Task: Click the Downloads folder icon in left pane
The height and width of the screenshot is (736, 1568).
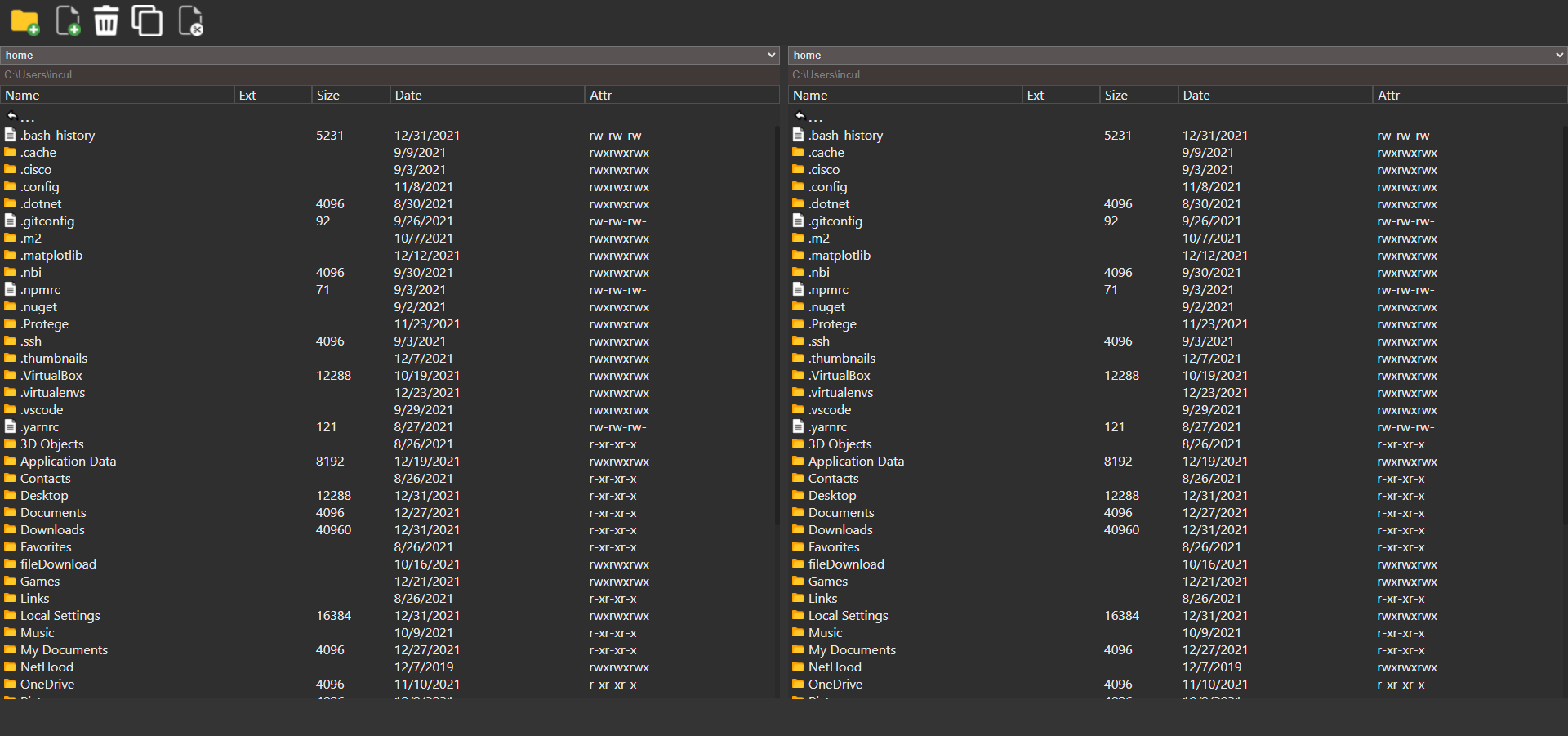Action: pyautogui.click(x=11, y=529)
